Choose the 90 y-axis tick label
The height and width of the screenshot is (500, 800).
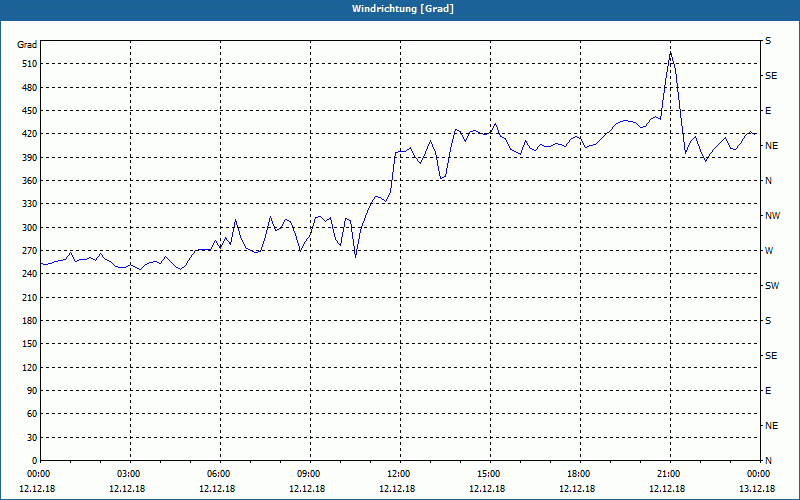32,391
